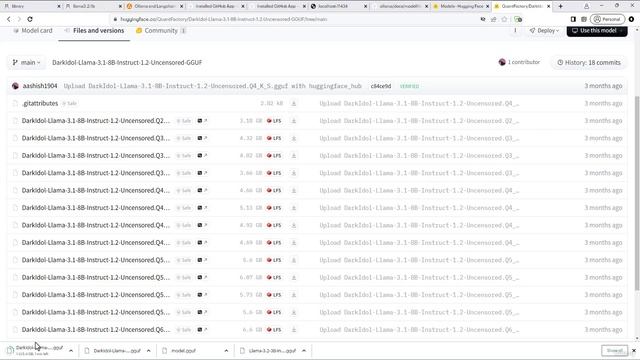Screen dimensions: 640x360
Task: Open the Community tab
Action: [161, 31]
